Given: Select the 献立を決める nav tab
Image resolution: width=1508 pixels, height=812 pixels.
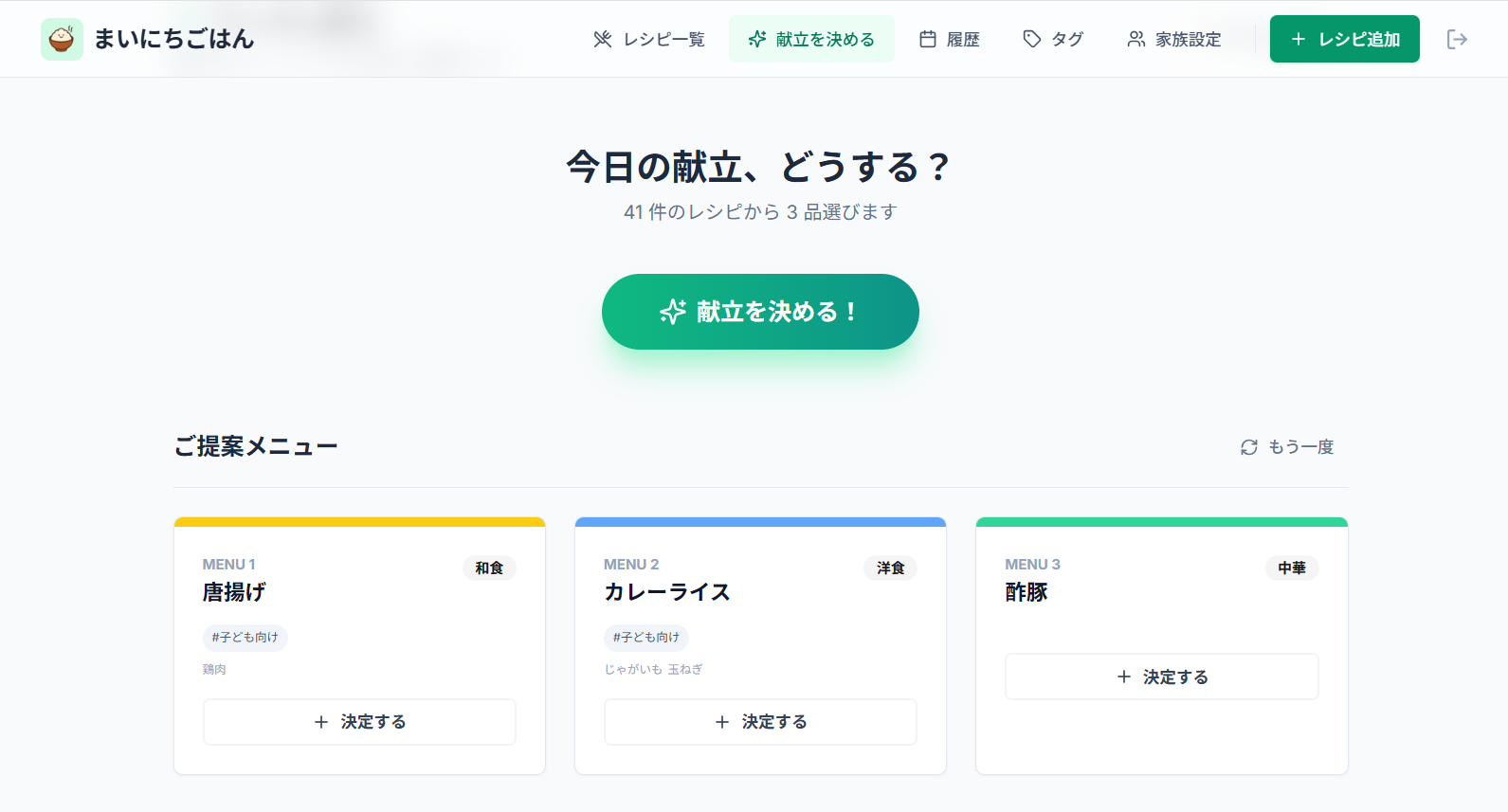Looking at the screenshot, I should click(811, 39).
